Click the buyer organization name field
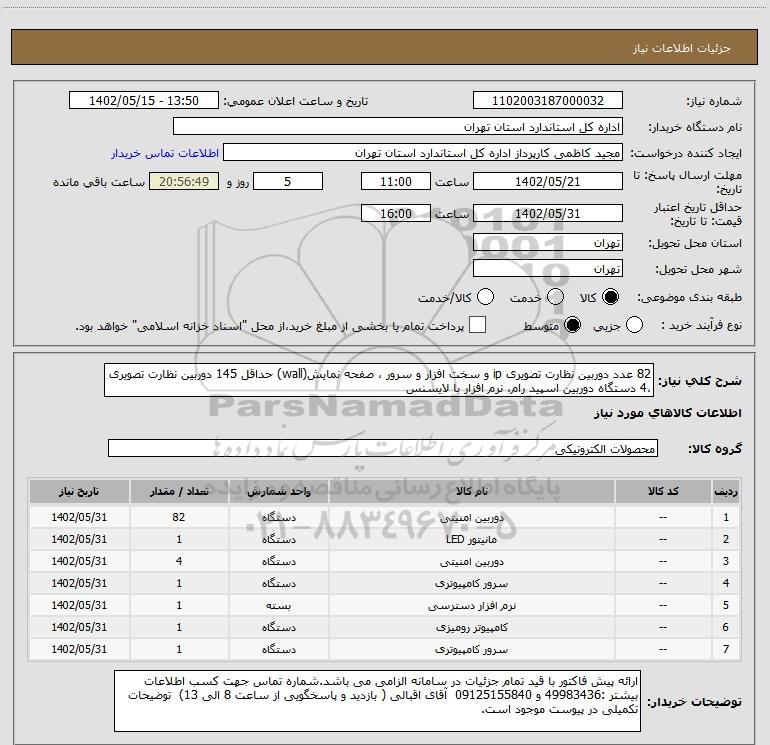Image resolution: width=770 pixels, height=745 pixels. [x=398, y=127]
